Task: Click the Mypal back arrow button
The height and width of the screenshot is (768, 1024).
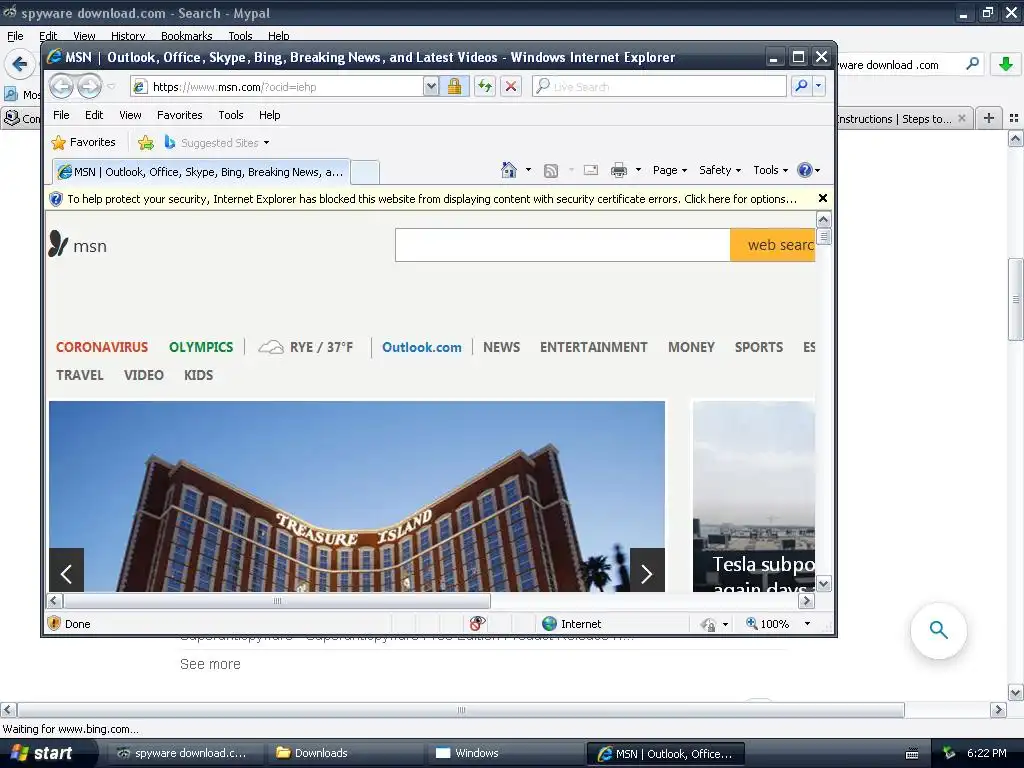Action: tap(19, 64)
